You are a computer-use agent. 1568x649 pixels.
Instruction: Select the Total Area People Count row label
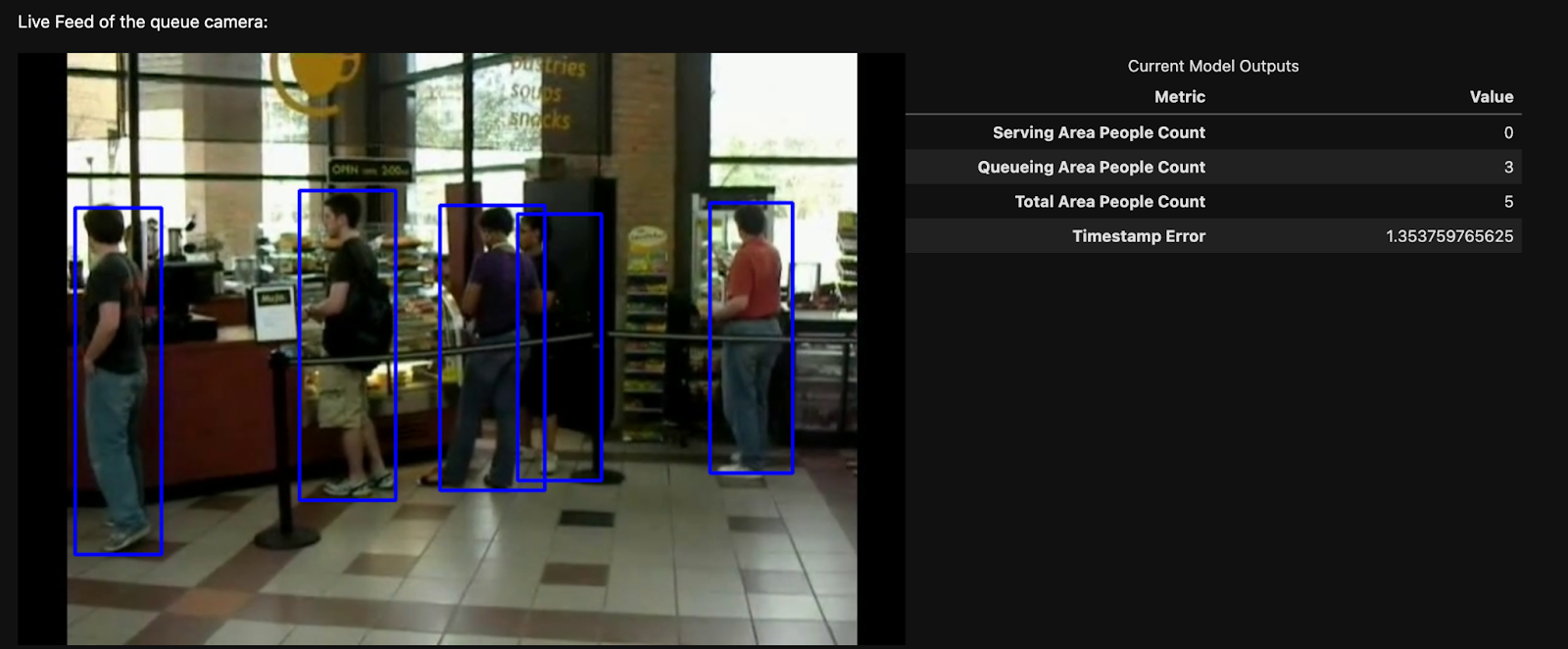click(1109, 201)
